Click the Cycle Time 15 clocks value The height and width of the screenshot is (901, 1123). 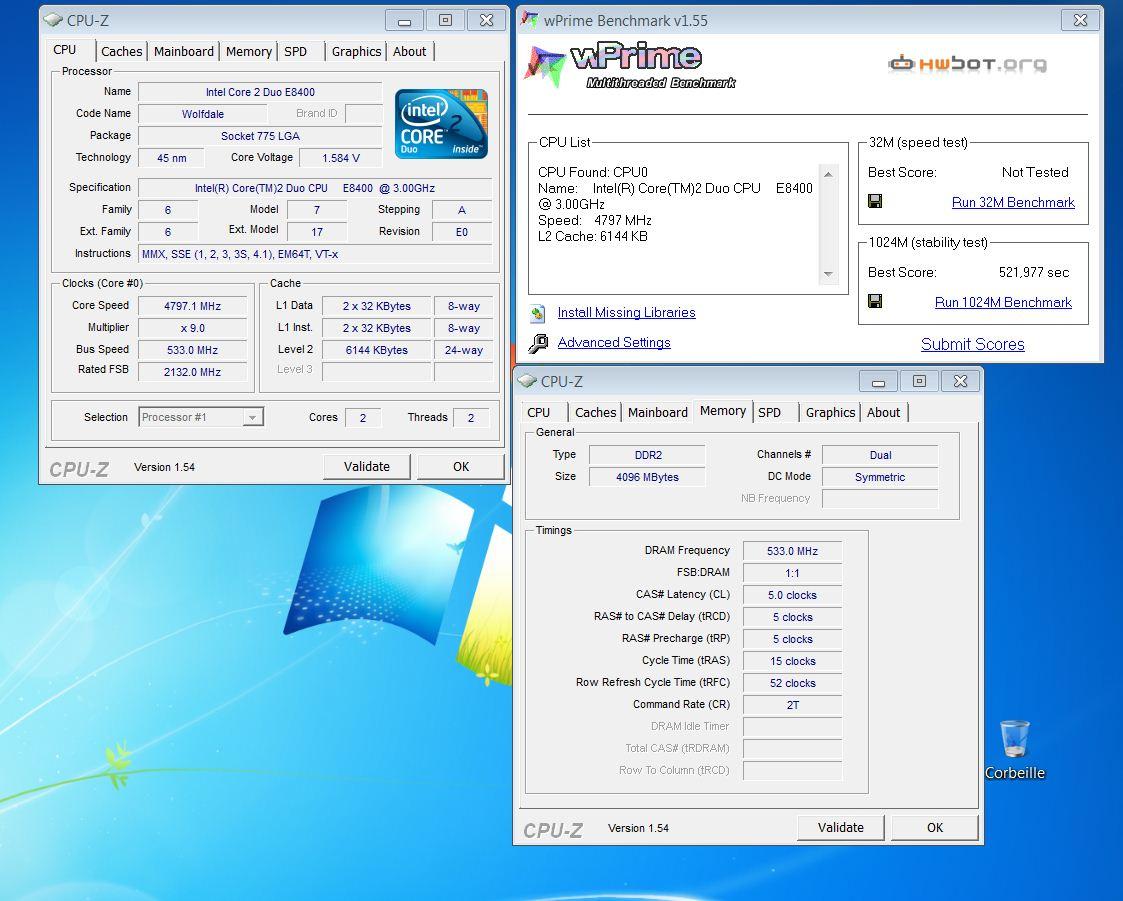pyautogui.click(x=792, y=661)
